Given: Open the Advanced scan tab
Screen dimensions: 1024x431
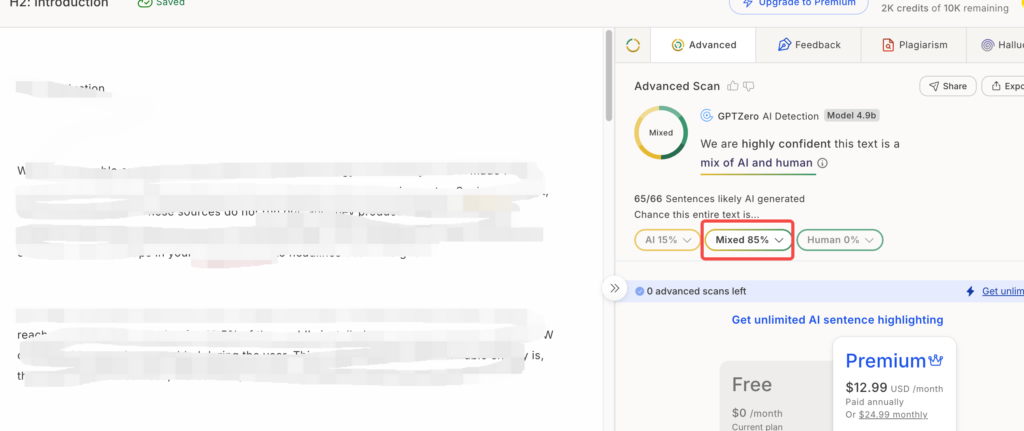Looking at the screenshot, I should tap(703, 45).
